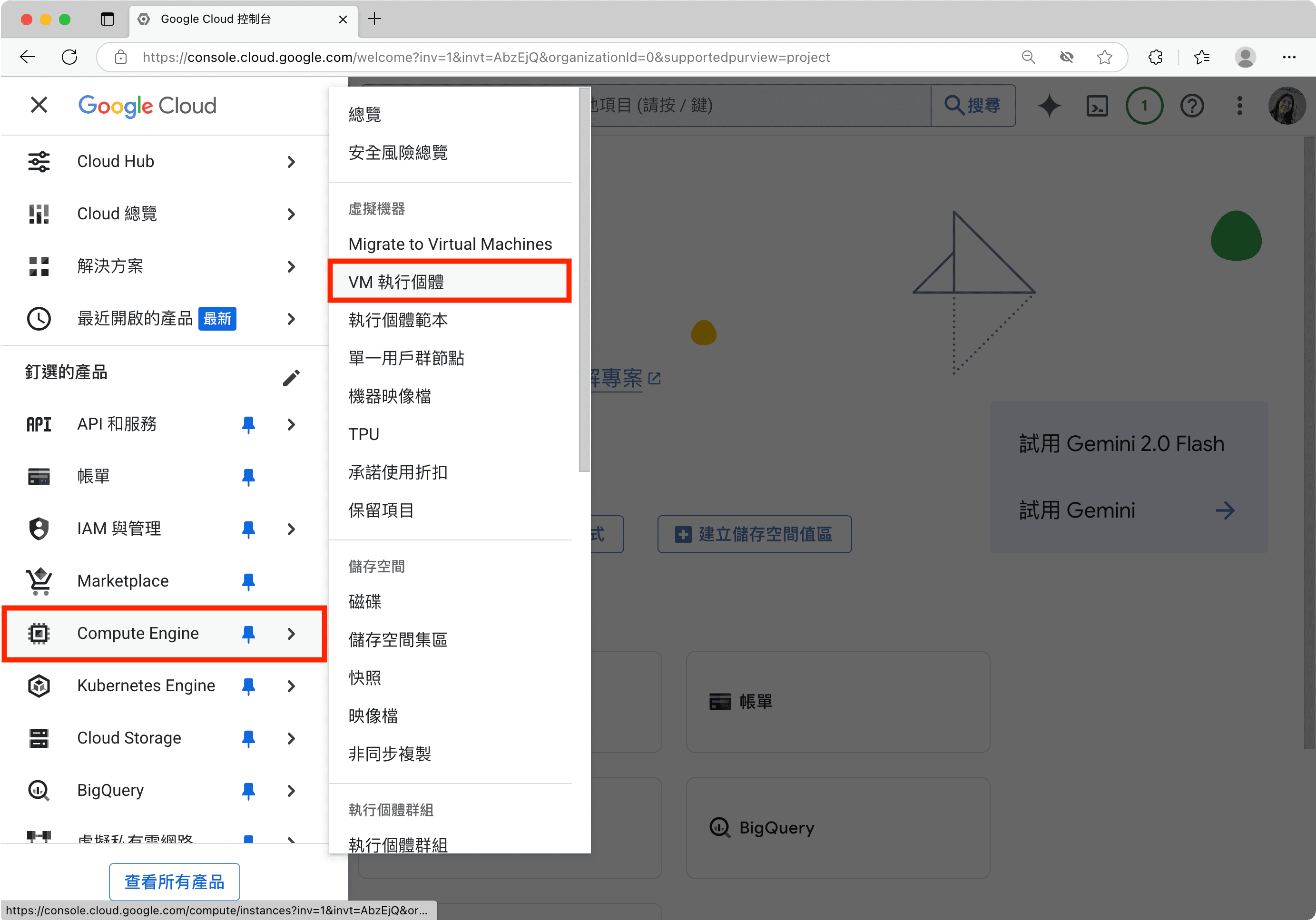Open the 帳單 quick access card
1316x921 pixels.
pos(837,702)
